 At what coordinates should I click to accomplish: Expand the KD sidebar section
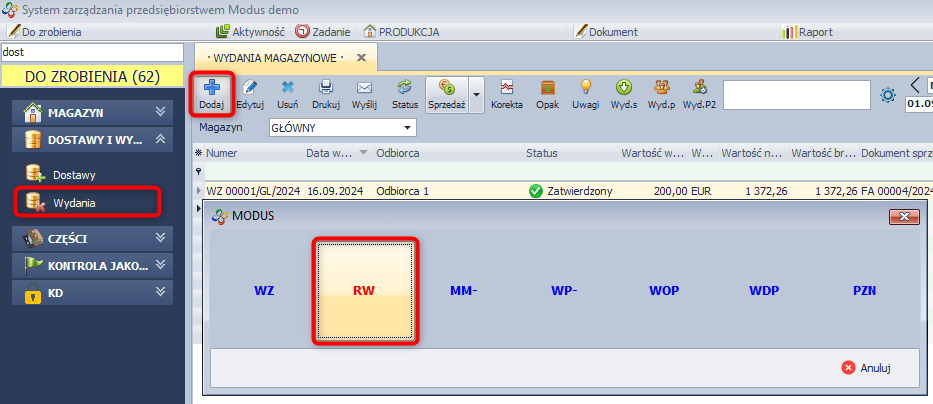point(92,292)
